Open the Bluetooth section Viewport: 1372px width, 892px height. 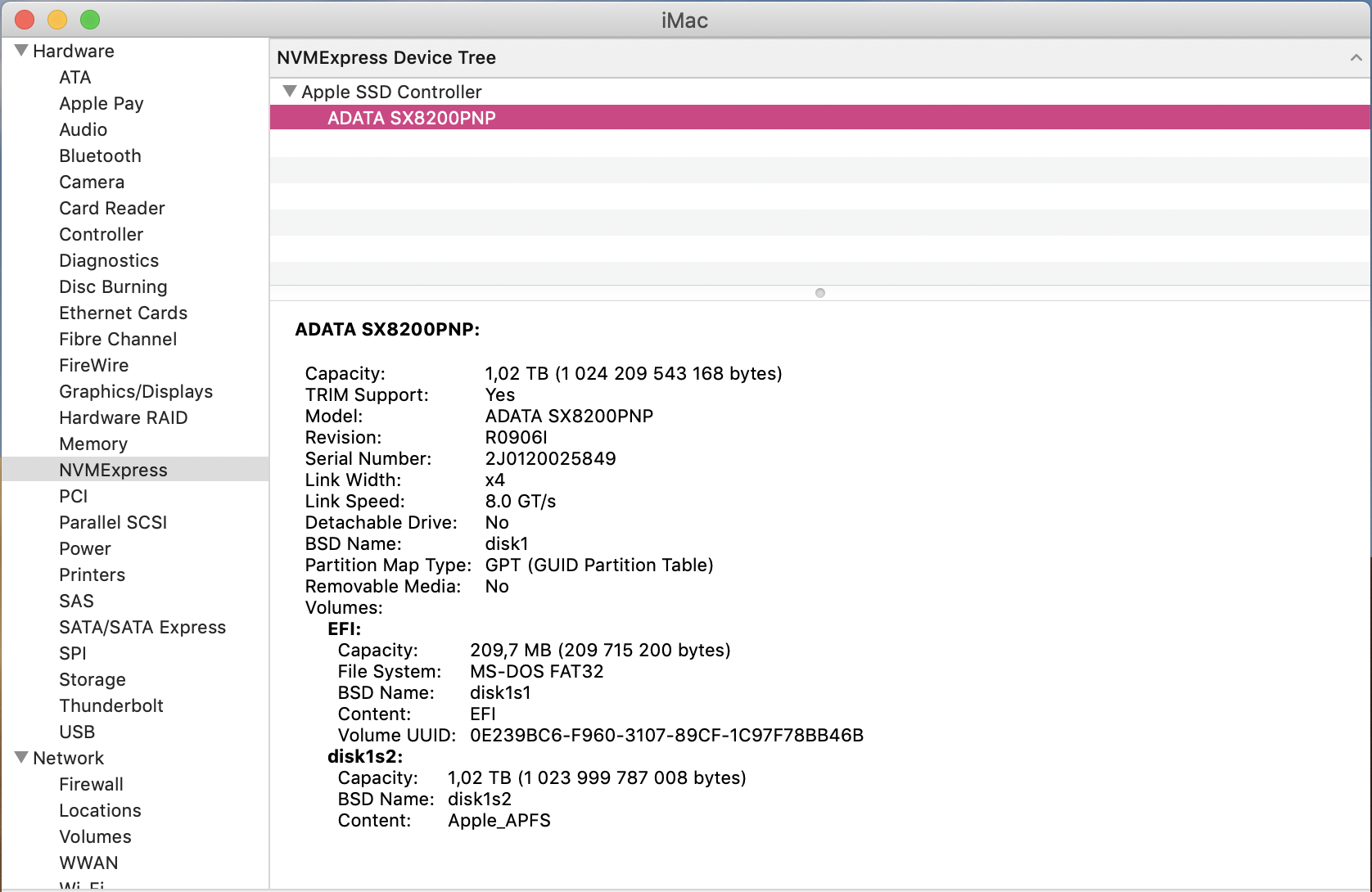[100, 155]
